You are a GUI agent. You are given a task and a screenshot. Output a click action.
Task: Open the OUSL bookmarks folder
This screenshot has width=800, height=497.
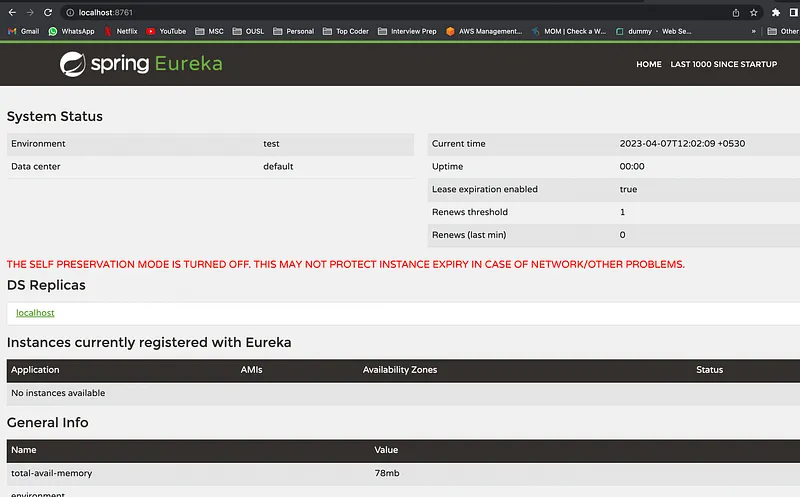[248, 31]
